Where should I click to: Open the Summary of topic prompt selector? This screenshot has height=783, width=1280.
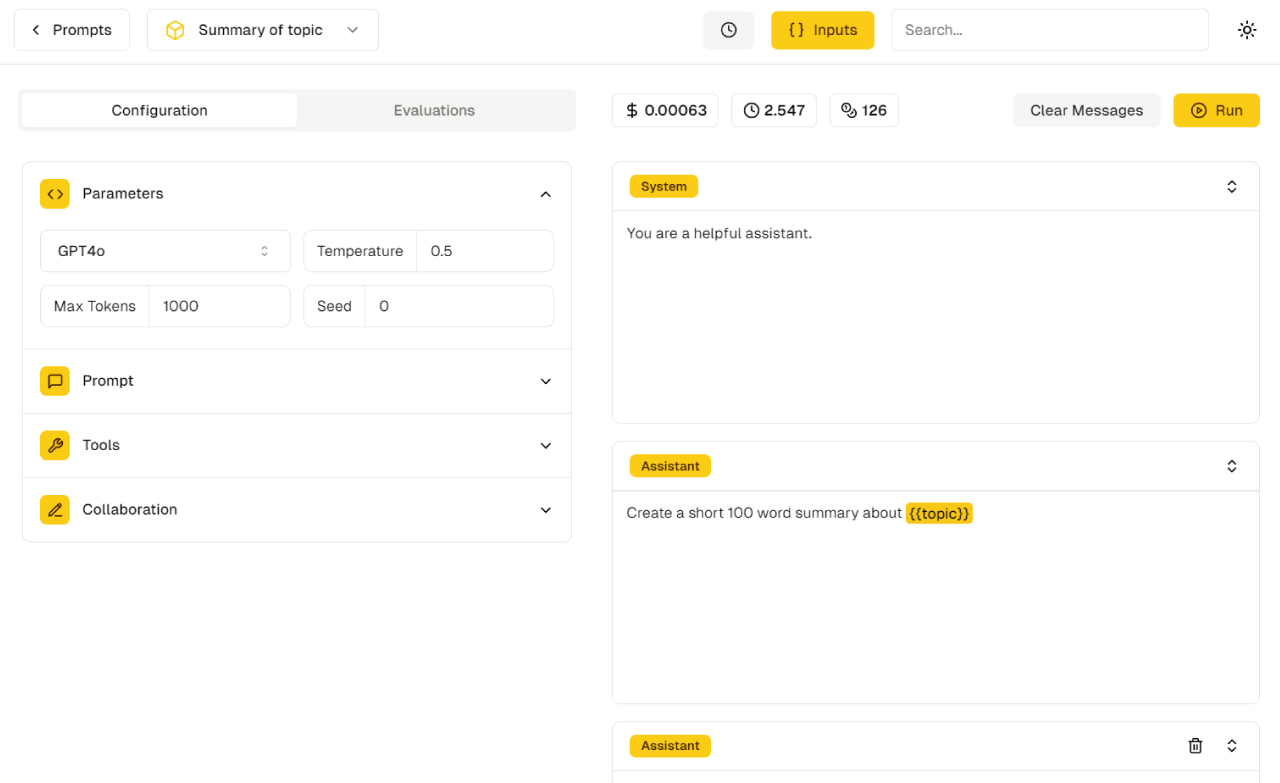pyautogui.click(x=262, y=30)
